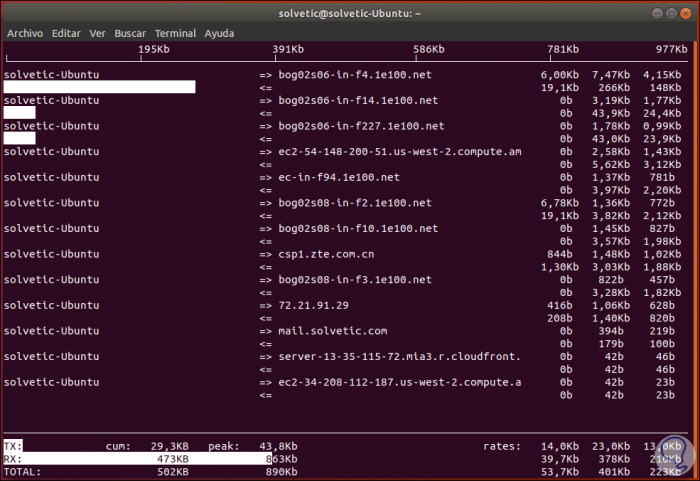Click peak TX value 43,8Kb

coord(278,446)
